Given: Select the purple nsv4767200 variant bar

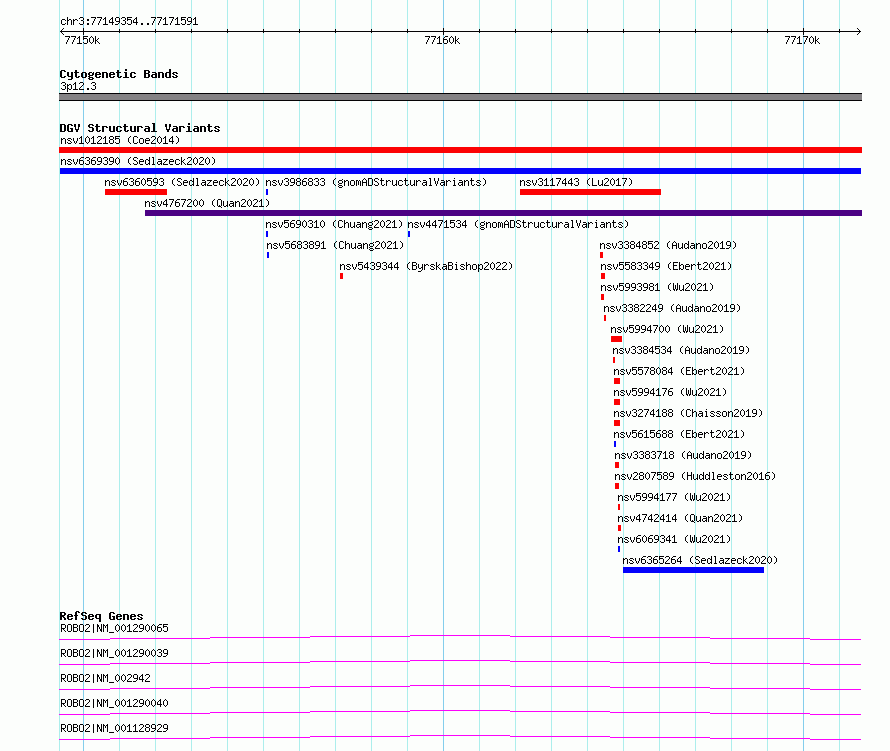Looking at the screenshot, I should click(x=503, y=213).
